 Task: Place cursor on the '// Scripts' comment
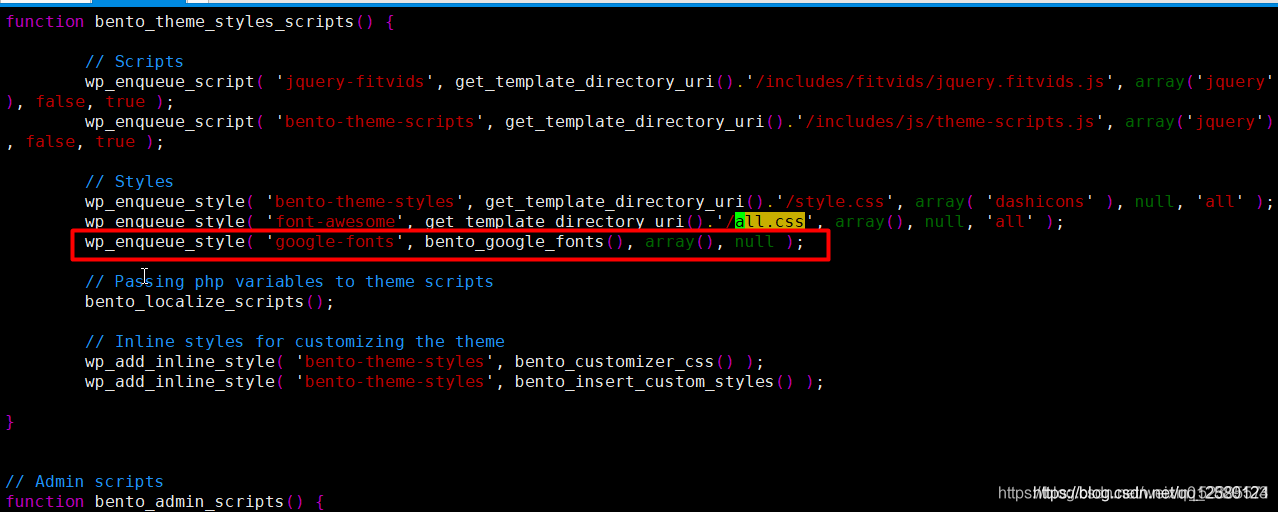pos(134,61)
